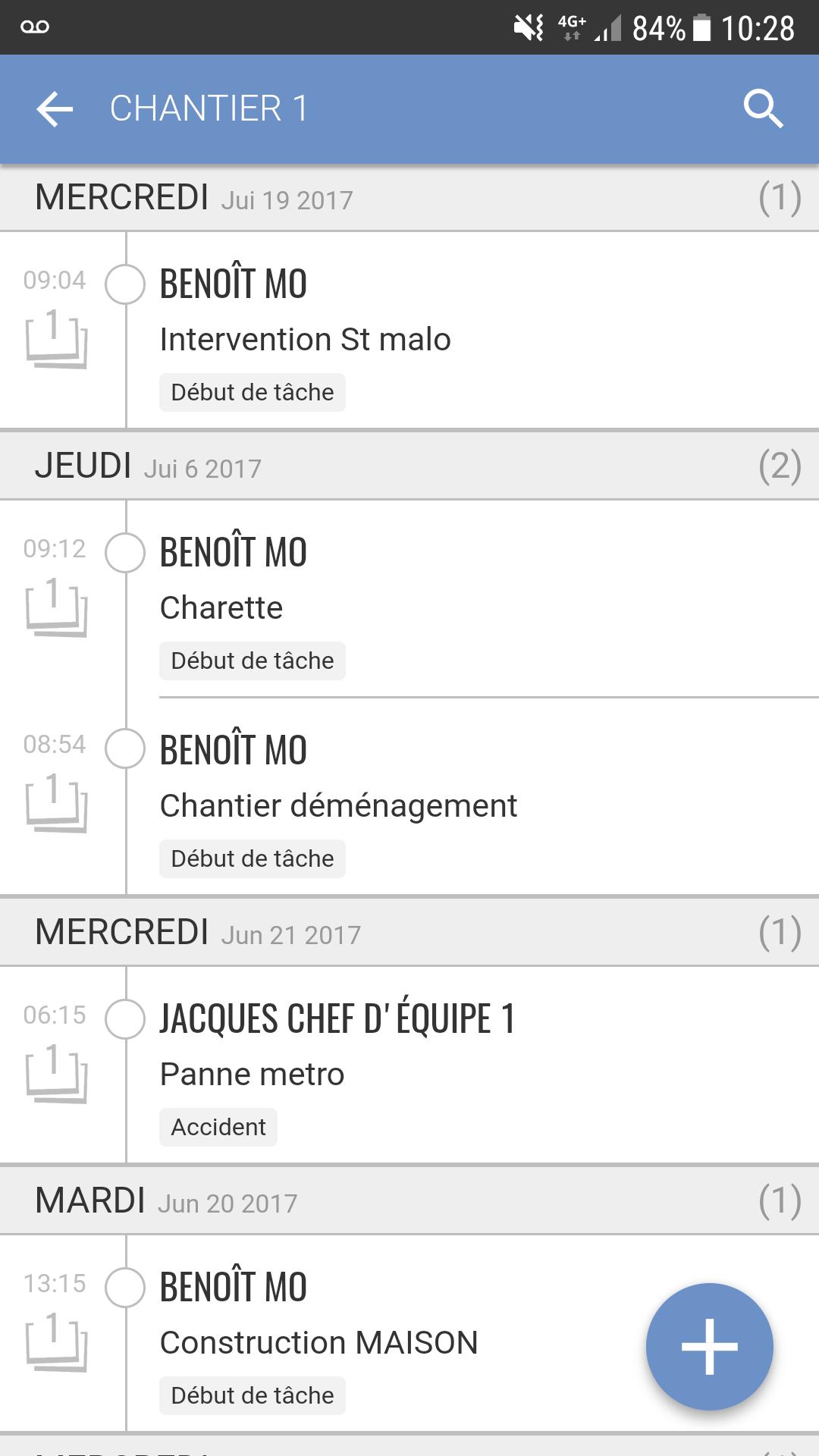Tap the Accident tag on Panne metro
This screenshot has width=819, height=1456.
[x=218, y=1127]
